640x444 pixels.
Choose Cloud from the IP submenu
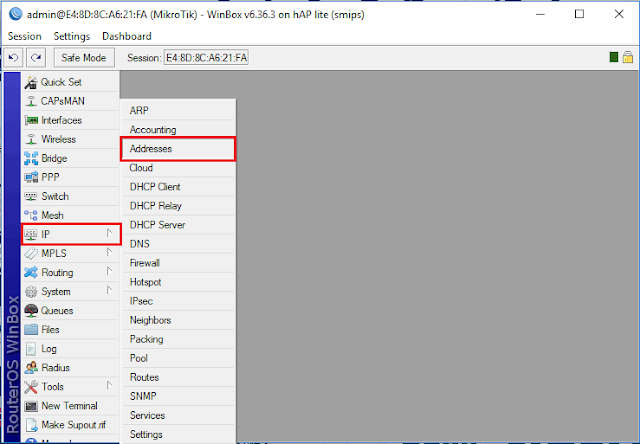click(x=178, y=168)
